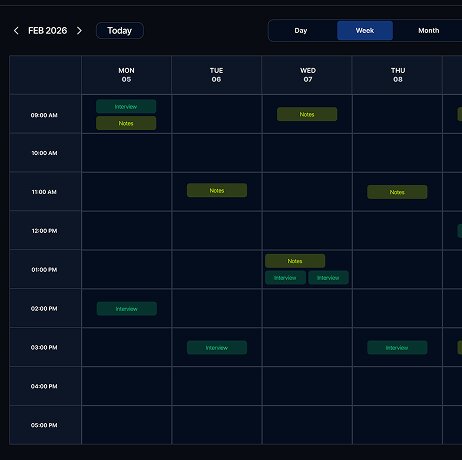Open Wednesday 9 AM Notes event
Screen dimensions: 462x460
(307, 114)
